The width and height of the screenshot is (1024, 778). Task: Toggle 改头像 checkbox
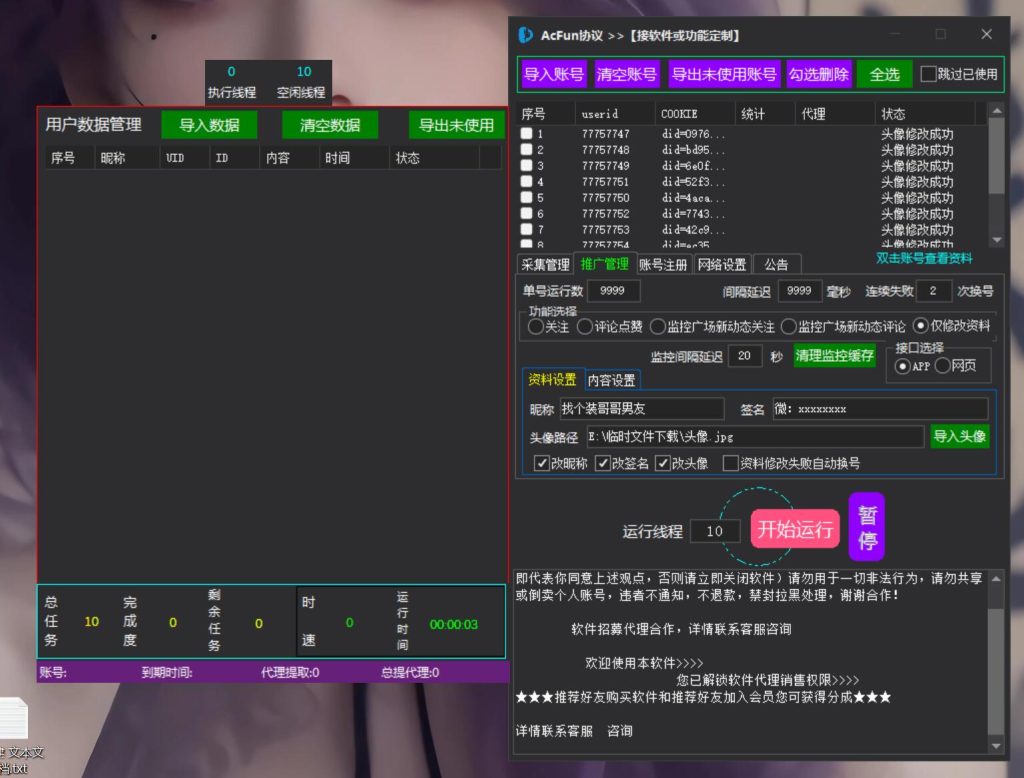pos(663,463)
